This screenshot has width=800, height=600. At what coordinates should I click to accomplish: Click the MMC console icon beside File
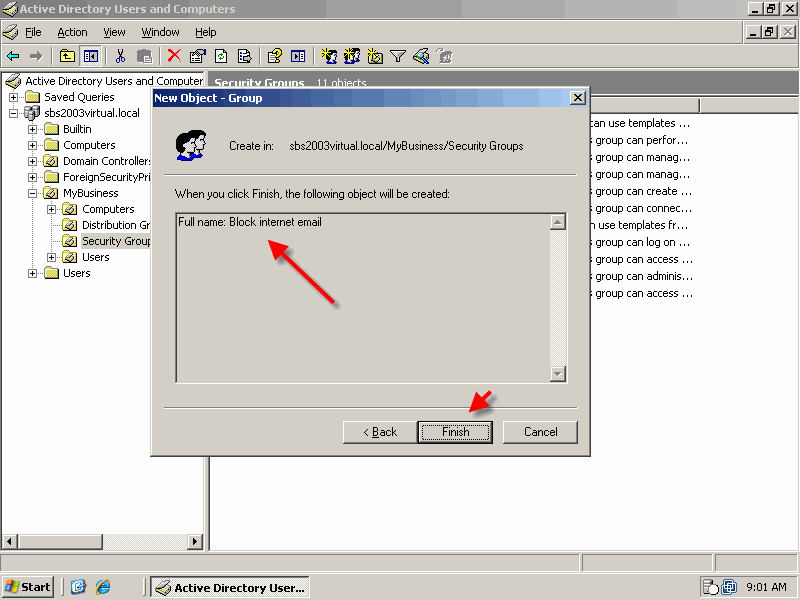tap(10, 32)
